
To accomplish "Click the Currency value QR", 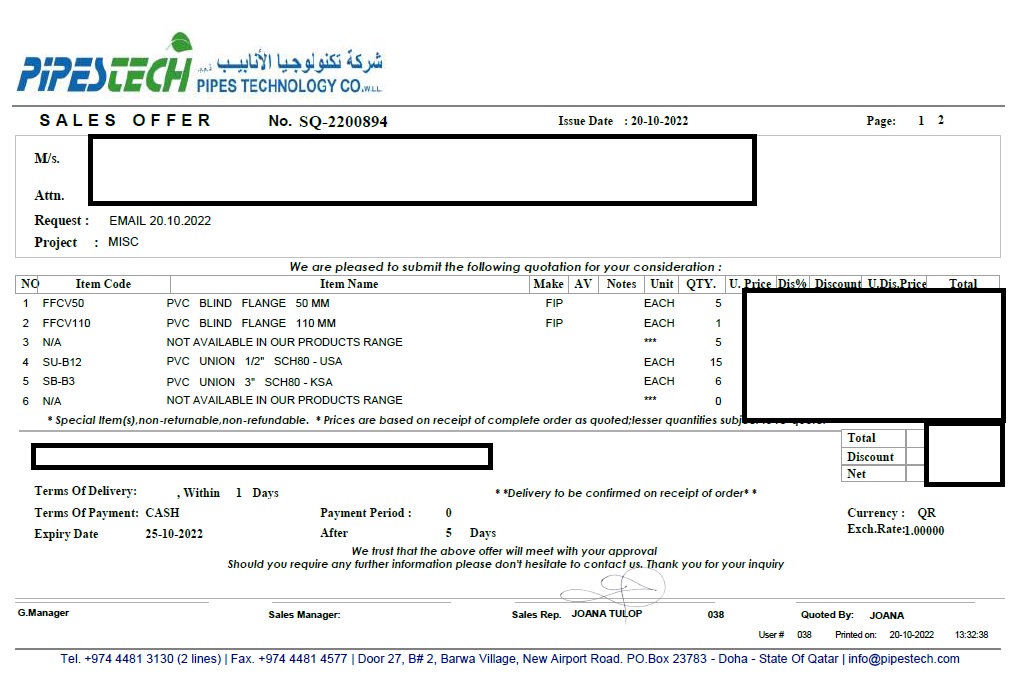I will click(927, 513).
